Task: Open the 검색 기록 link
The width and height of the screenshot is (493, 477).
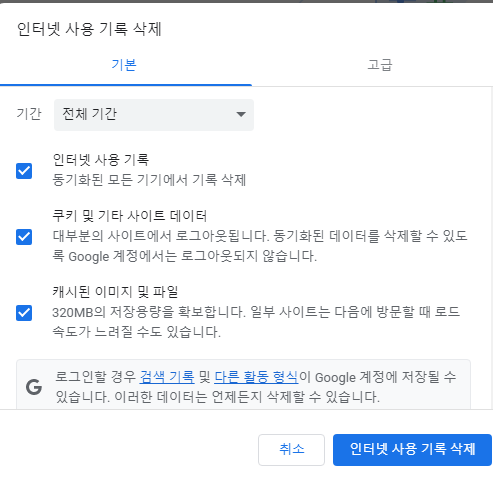Action: click(x=167, y=377)
